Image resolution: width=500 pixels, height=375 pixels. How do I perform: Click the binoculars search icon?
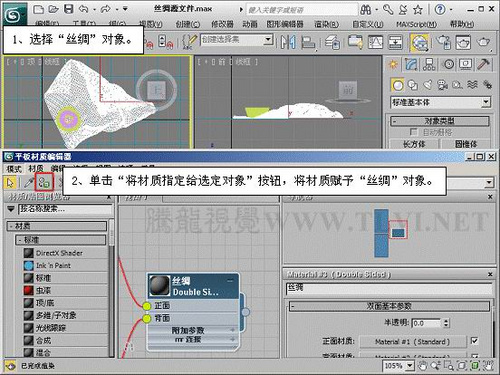point(366,10)
